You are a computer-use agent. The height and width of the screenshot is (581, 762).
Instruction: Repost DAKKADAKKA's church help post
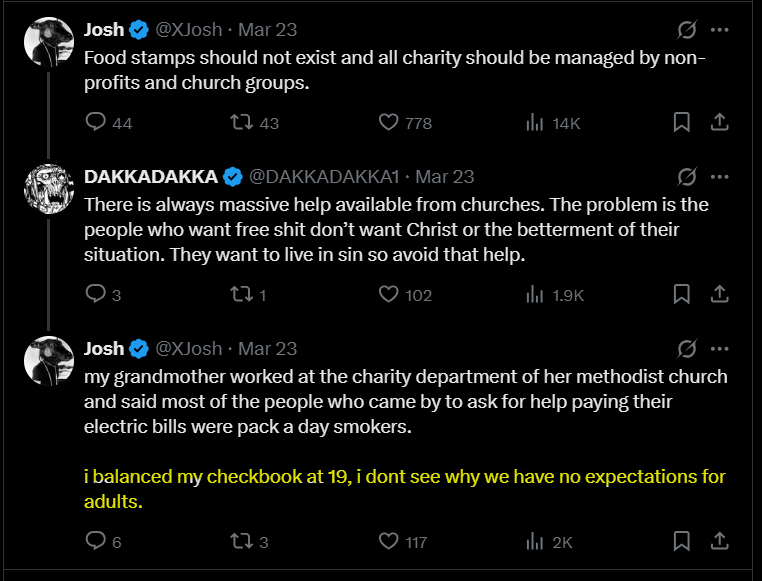tap(242, 294)
